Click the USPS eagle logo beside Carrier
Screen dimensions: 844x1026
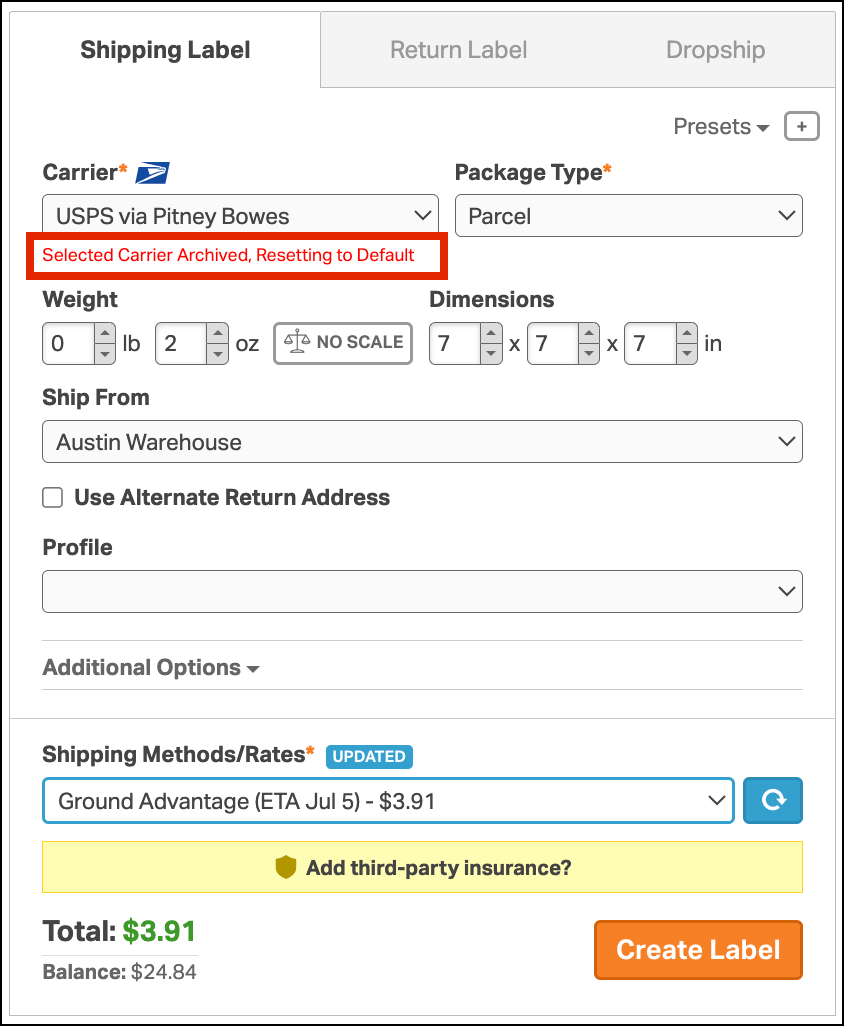tap(153, 173)
